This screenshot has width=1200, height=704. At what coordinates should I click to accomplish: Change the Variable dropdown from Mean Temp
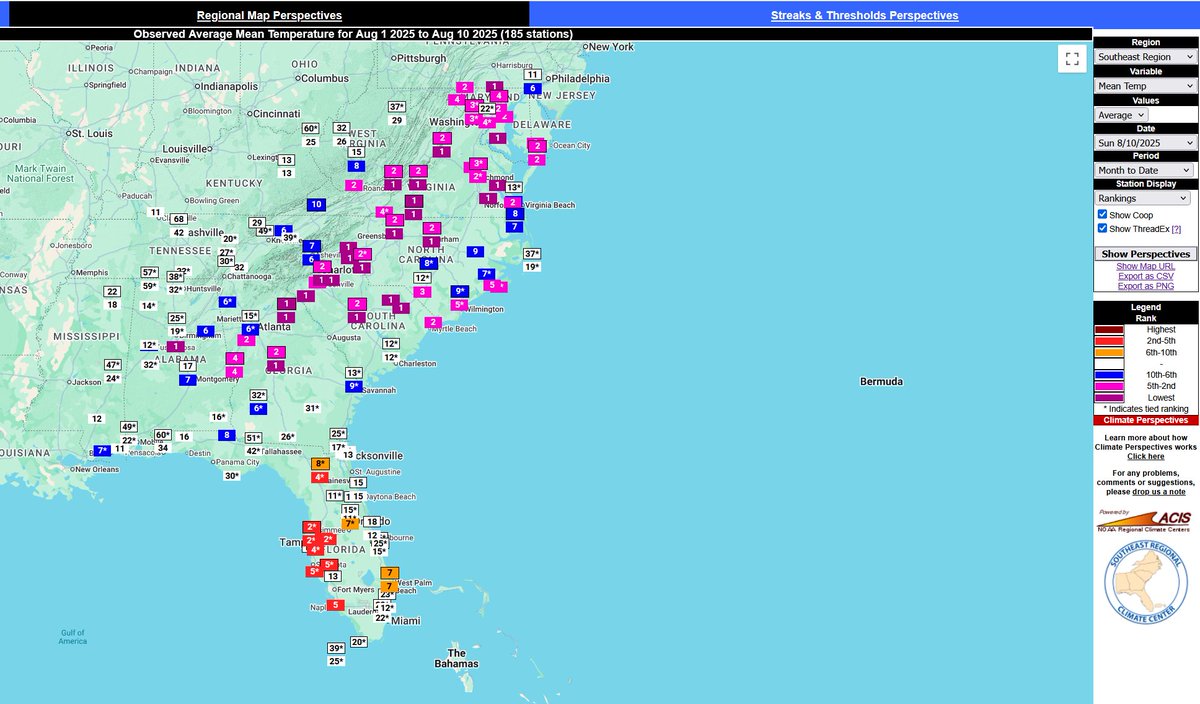[x=1144, y=85]
